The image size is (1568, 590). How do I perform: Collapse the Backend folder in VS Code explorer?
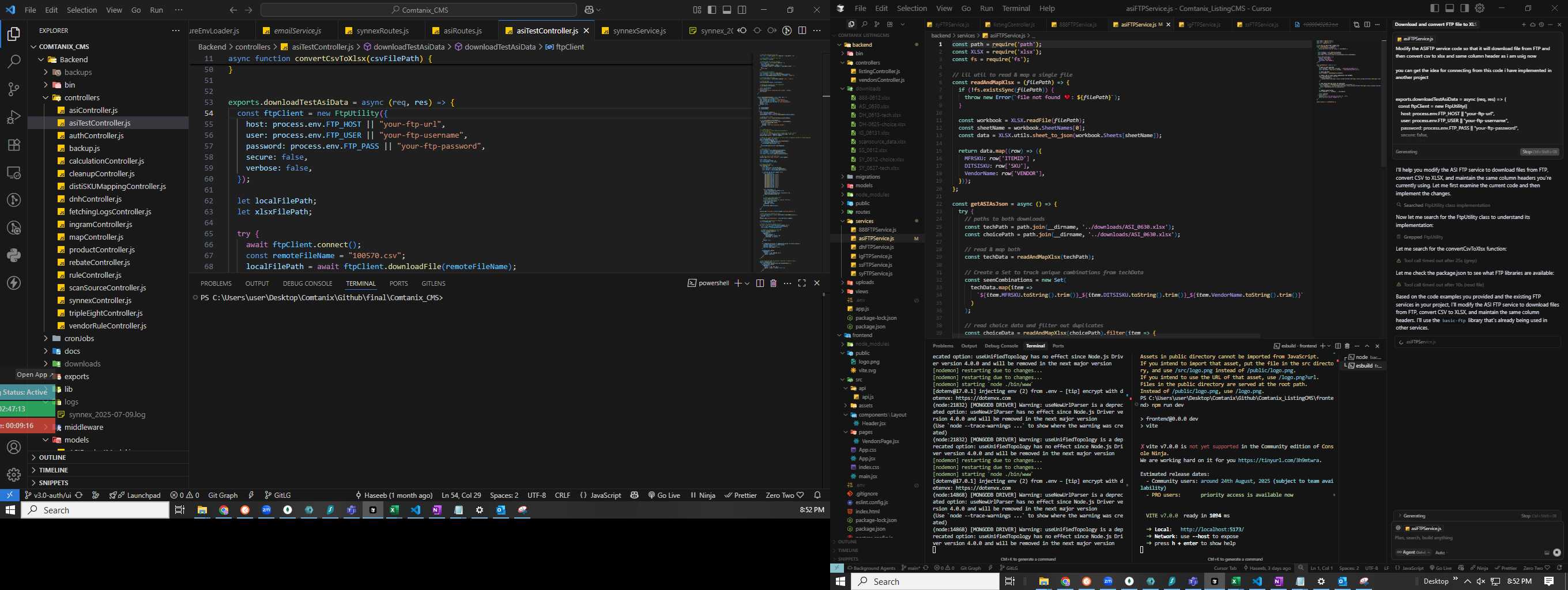click(42, 59)
